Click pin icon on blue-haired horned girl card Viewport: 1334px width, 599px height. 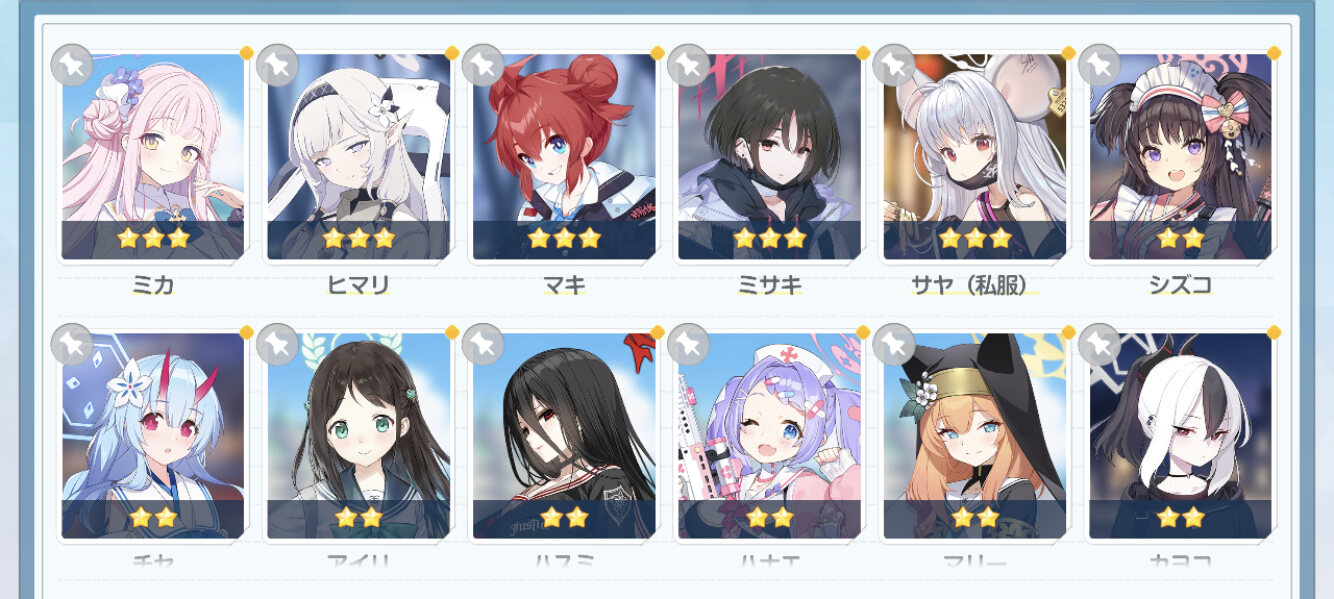tap(72, 344)
